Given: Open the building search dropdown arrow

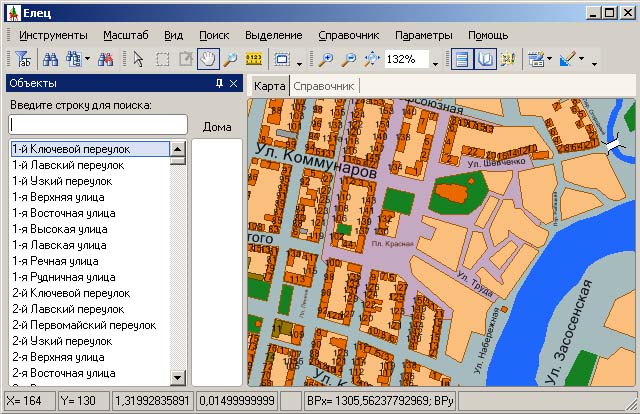Looking at the screenshot, I should point(87,59).
